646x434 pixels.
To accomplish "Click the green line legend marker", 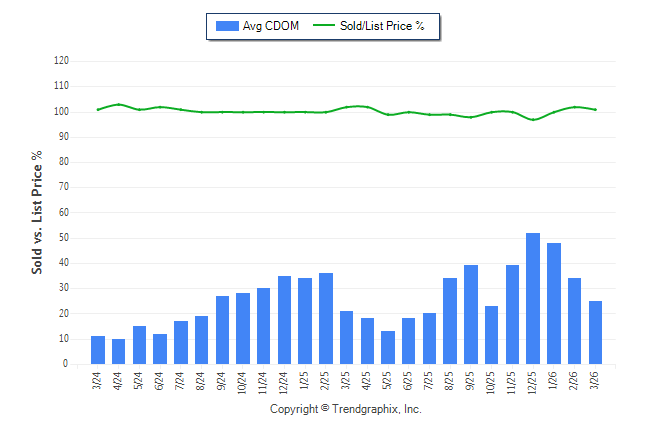I will tap(324, 26).
